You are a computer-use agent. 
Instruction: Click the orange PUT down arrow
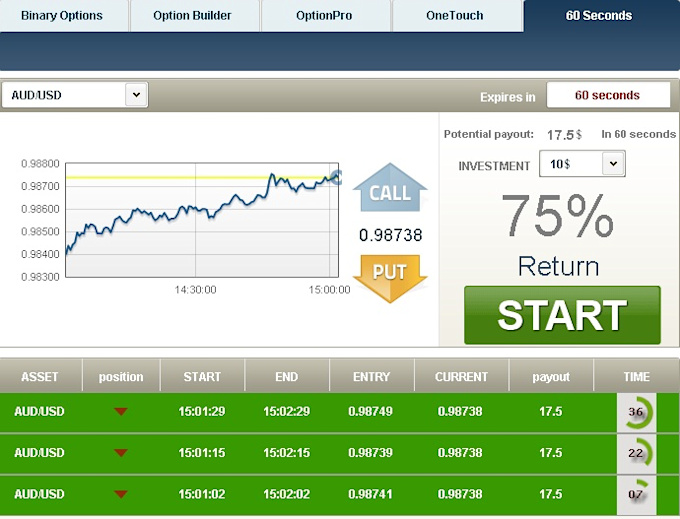[x=390, y=278]
